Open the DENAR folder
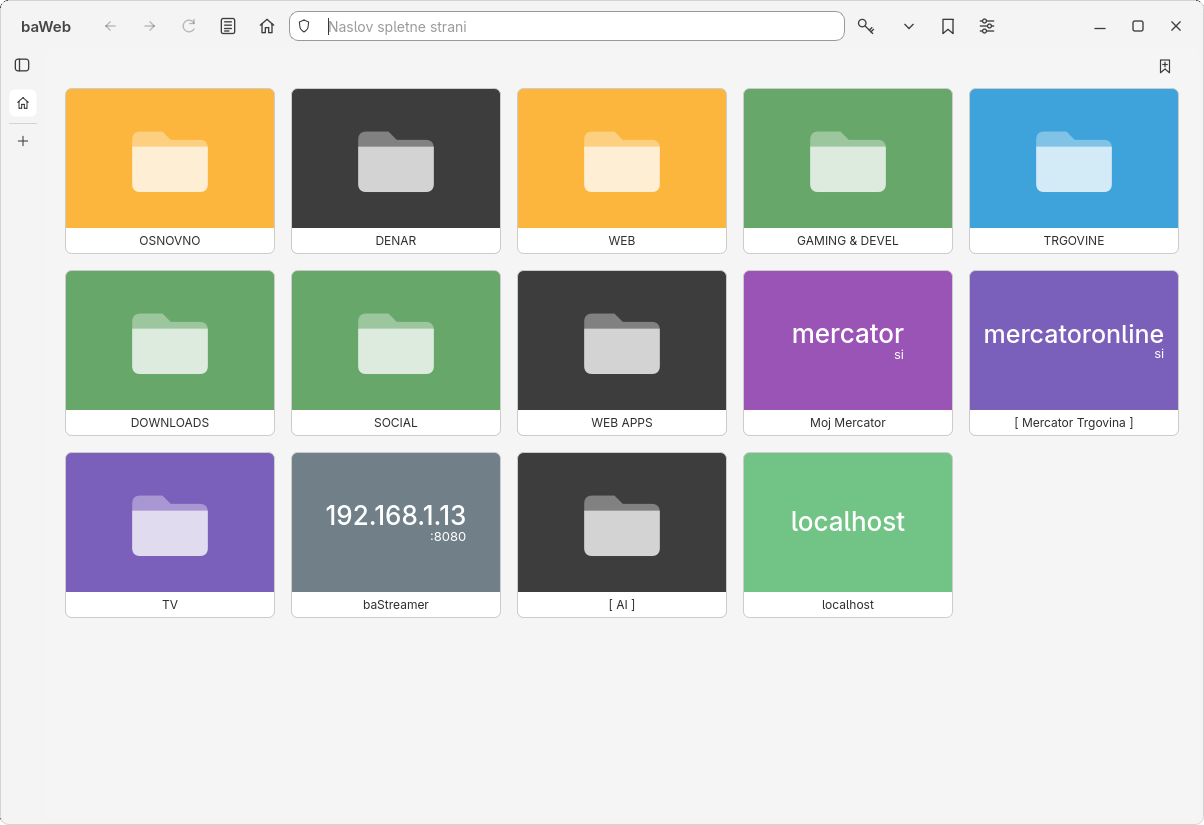Viewport: 1204px width, 825px height. click(396, 171)
